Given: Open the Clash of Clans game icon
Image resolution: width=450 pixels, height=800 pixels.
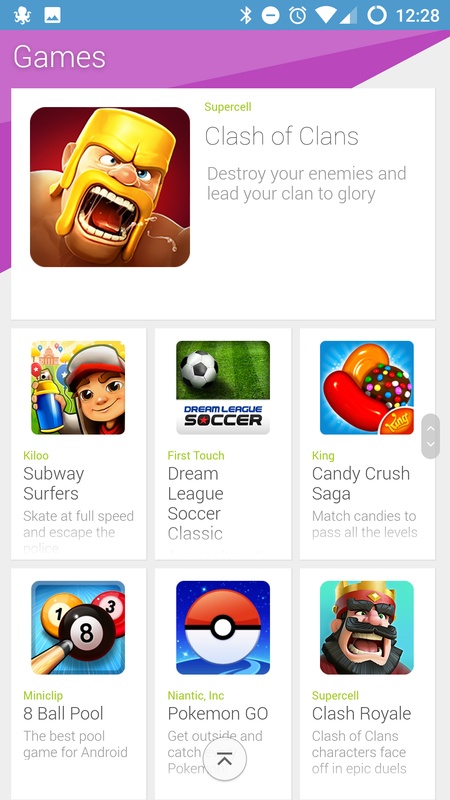Looking at the screenshot, I should 110,187.
